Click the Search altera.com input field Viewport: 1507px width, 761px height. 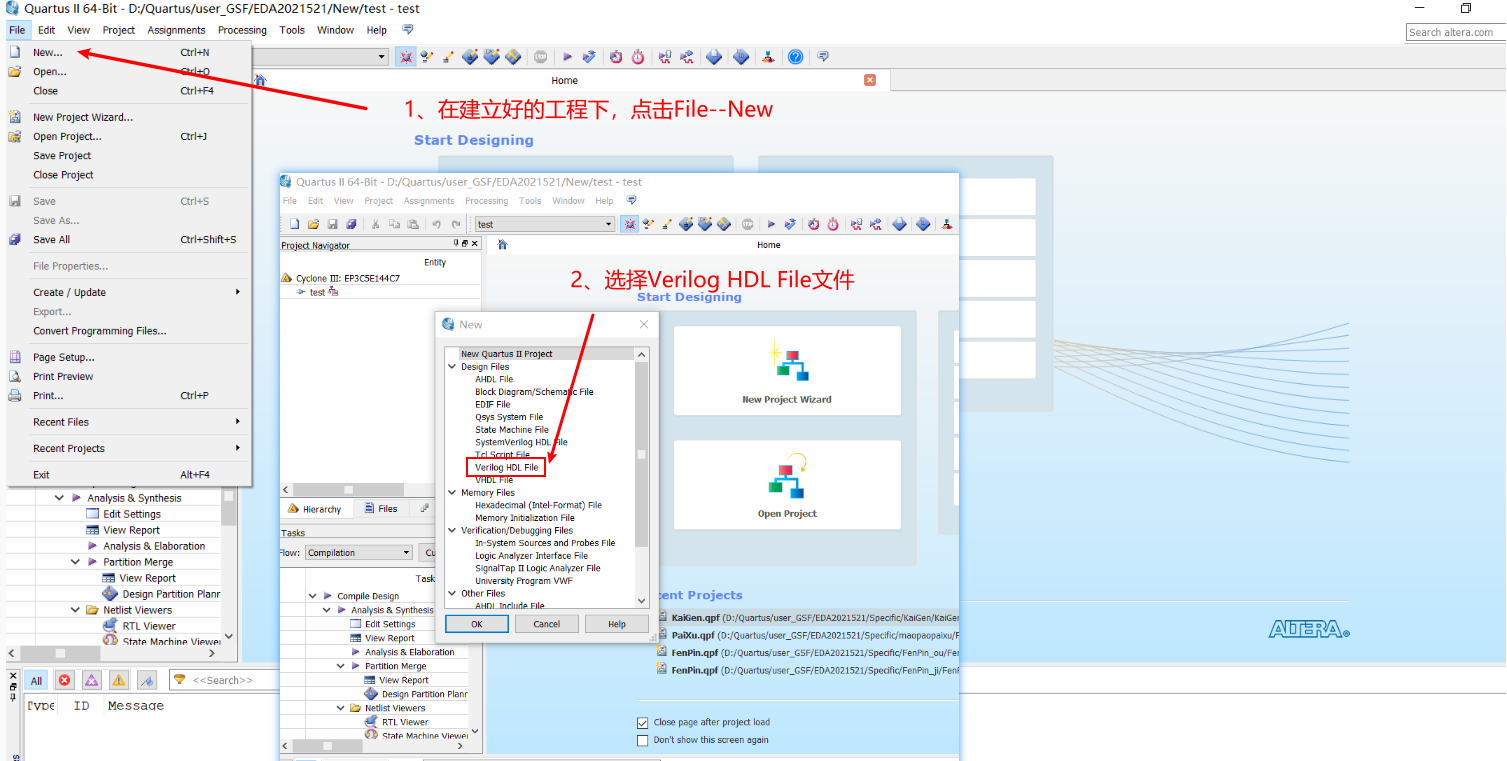(1456, 32)
